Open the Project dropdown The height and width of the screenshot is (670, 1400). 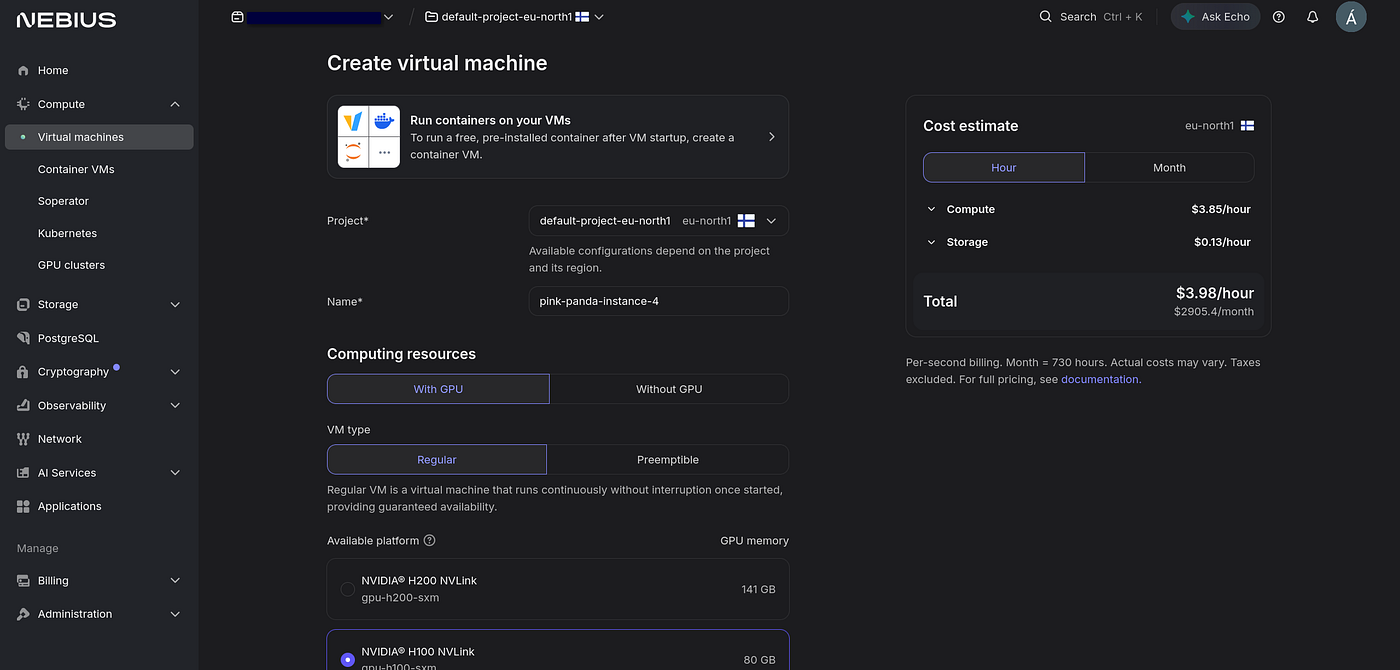click(658, 221)
